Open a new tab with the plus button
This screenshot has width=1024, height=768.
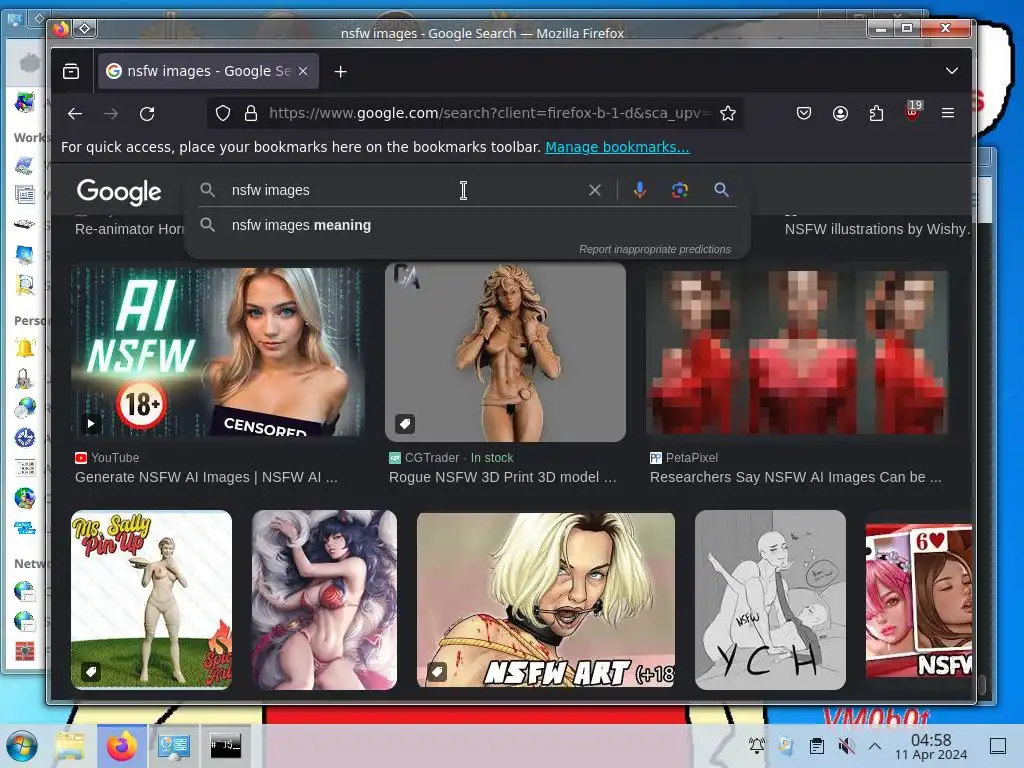(x=340, y=71)
